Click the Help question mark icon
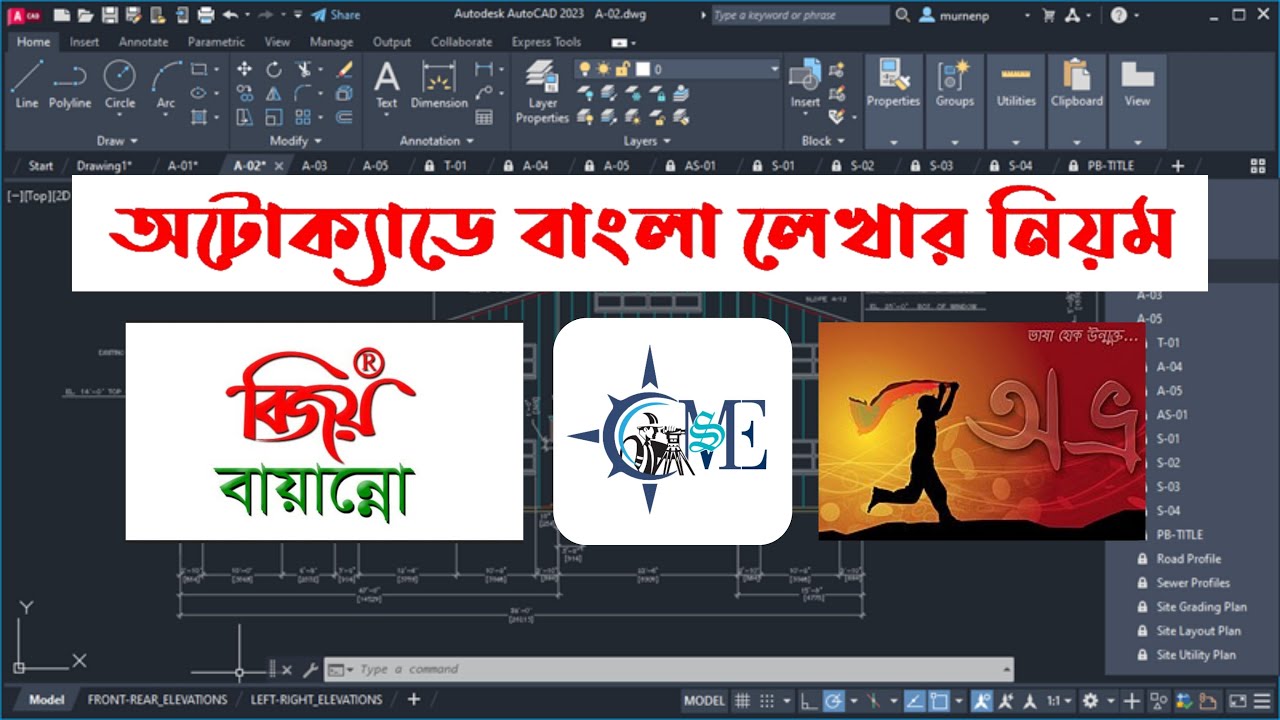This screenshot has height=720, width=1280. (1118, 15)
